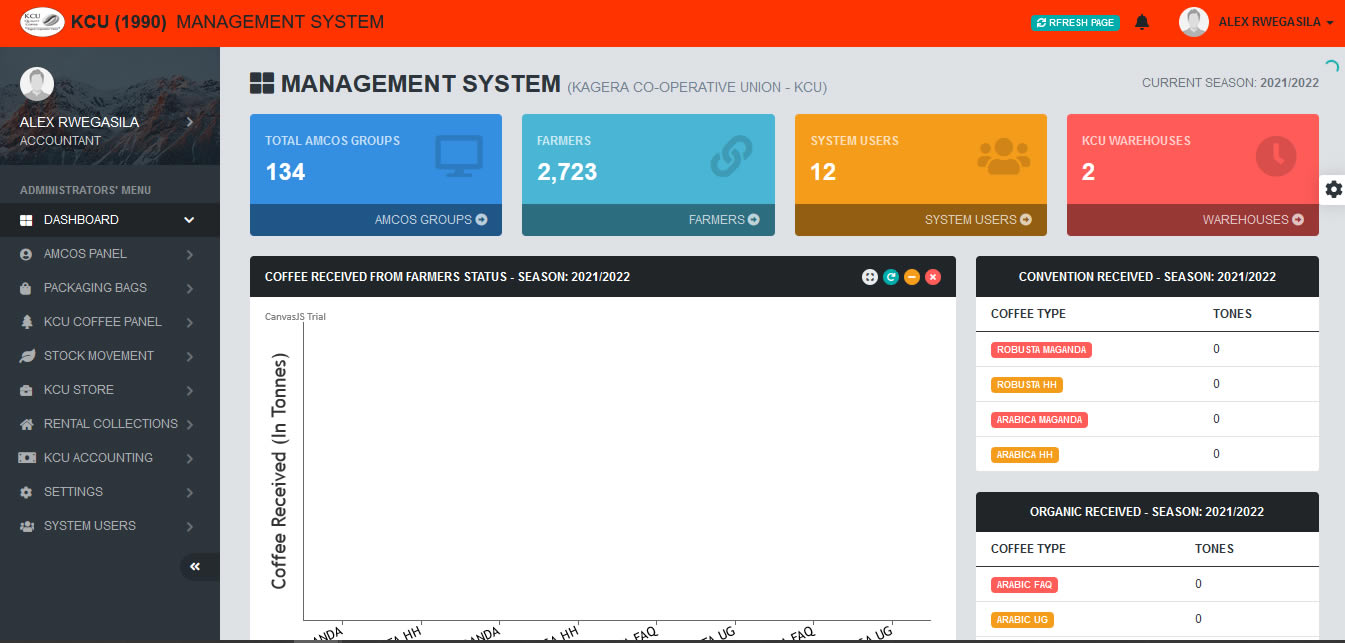1345x643 pixels.
Task: Collapse the sidebar with the double-chevron button
Action: coord(196,567)
